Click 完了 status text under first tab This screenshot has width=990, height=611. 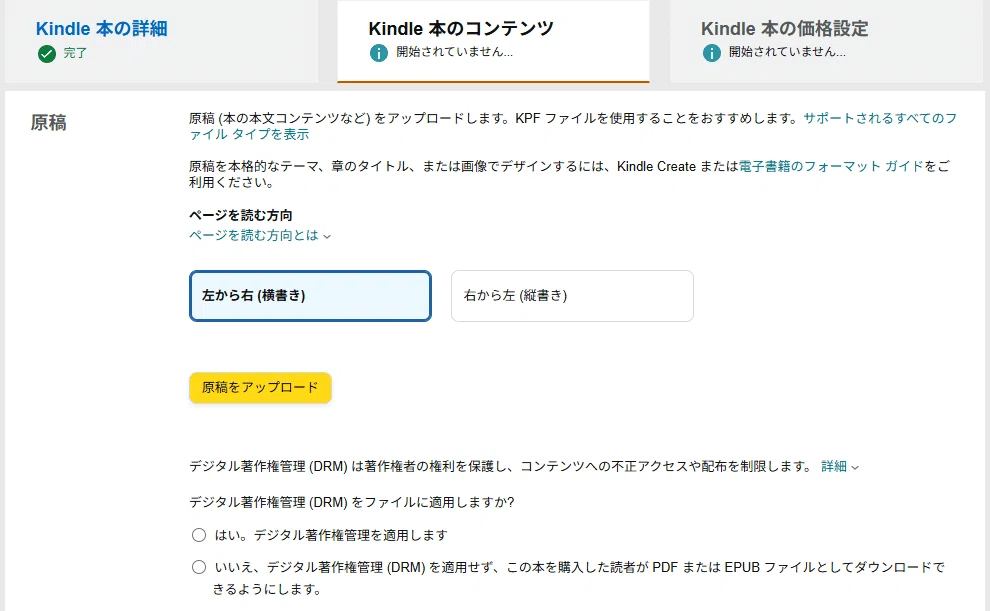pyautogui.click(x=75, y=53)
